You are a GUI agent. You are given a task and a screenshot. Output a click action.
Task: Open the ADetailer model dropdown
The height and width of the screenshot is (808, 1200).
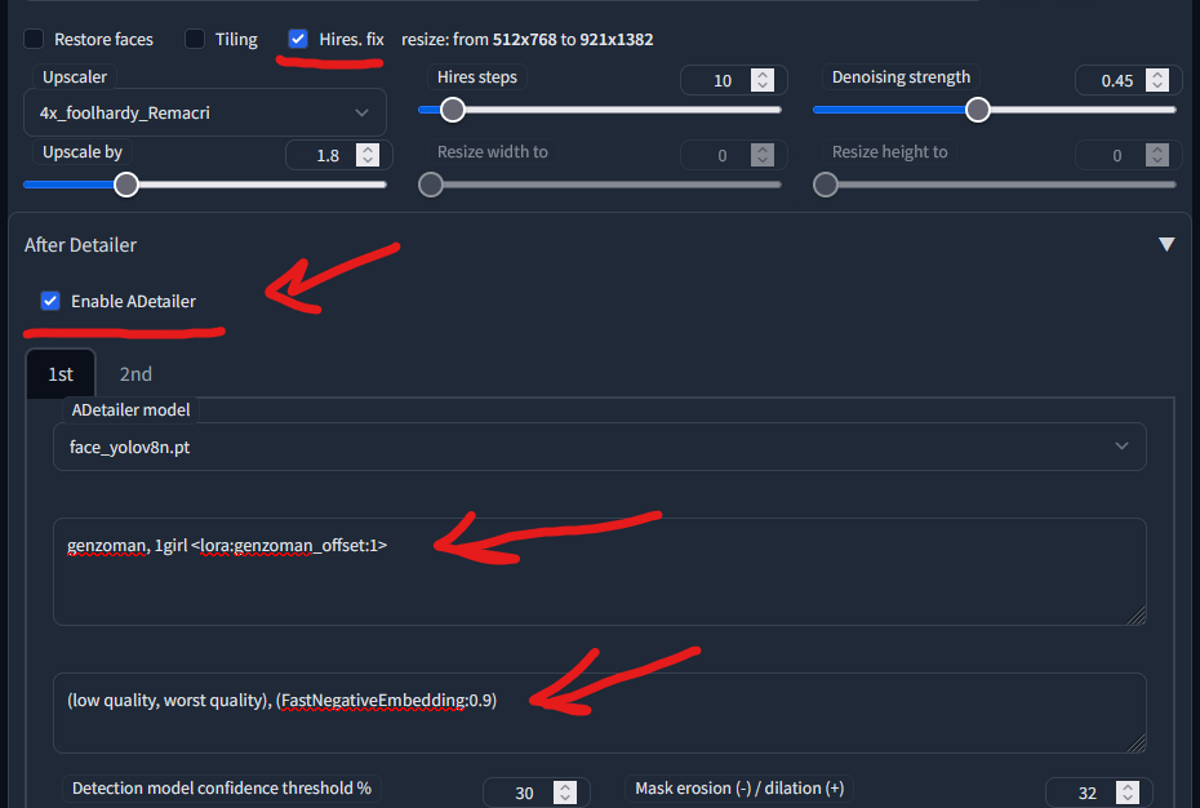click(599, 447)
